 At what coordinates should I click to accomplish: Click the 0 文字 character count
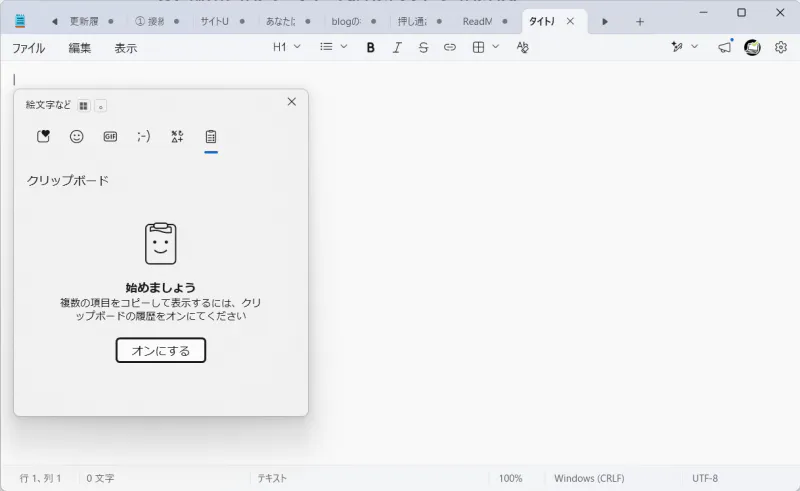pos(100,478)
